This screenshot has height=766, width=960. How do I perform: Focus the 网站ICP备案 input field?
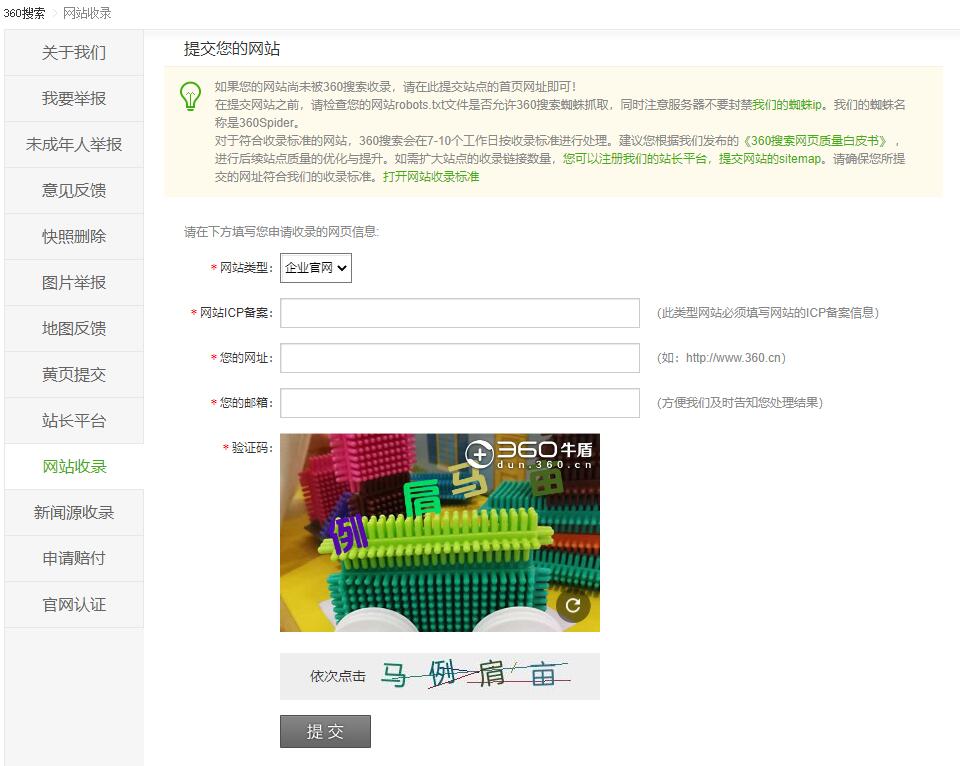tap(460, 313)
